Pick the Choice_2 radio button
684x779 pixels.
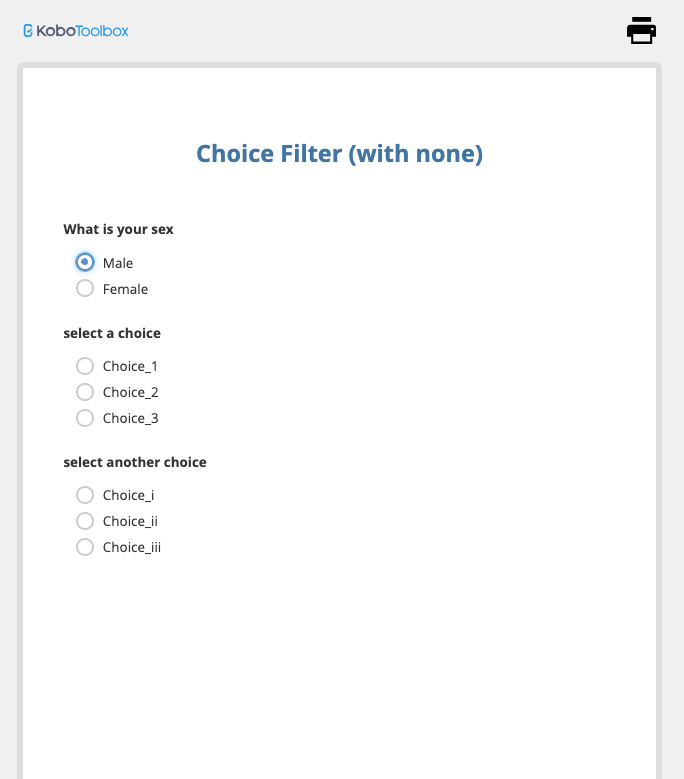click(85, 392)
